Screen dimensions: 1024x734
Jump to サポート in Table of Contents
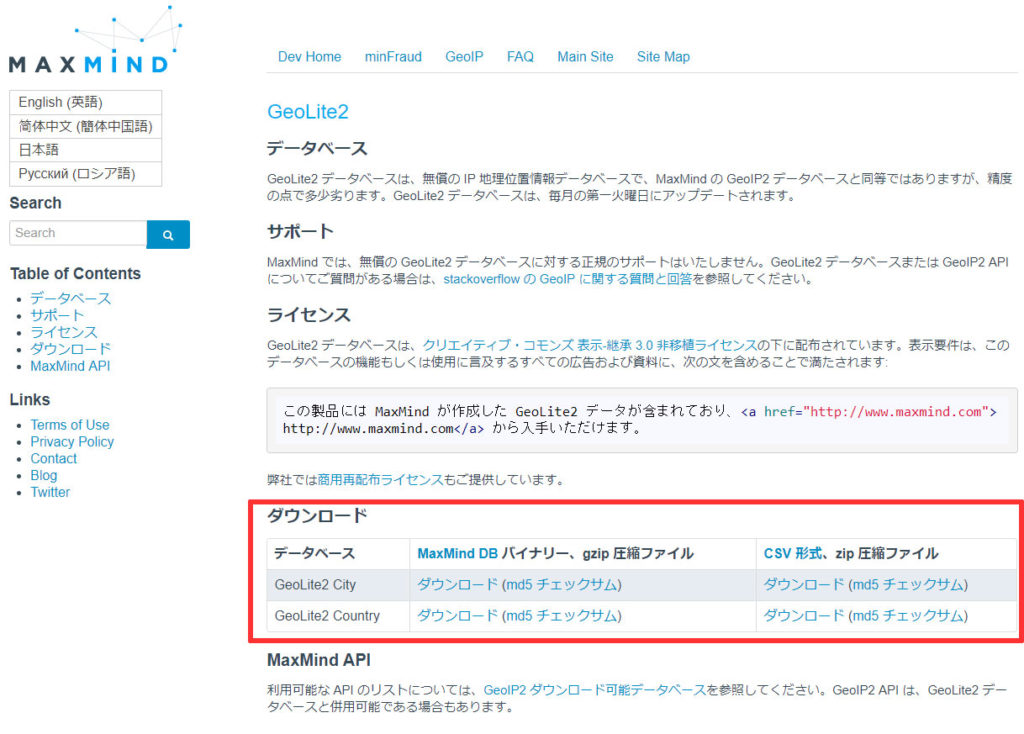click(57, 315)
